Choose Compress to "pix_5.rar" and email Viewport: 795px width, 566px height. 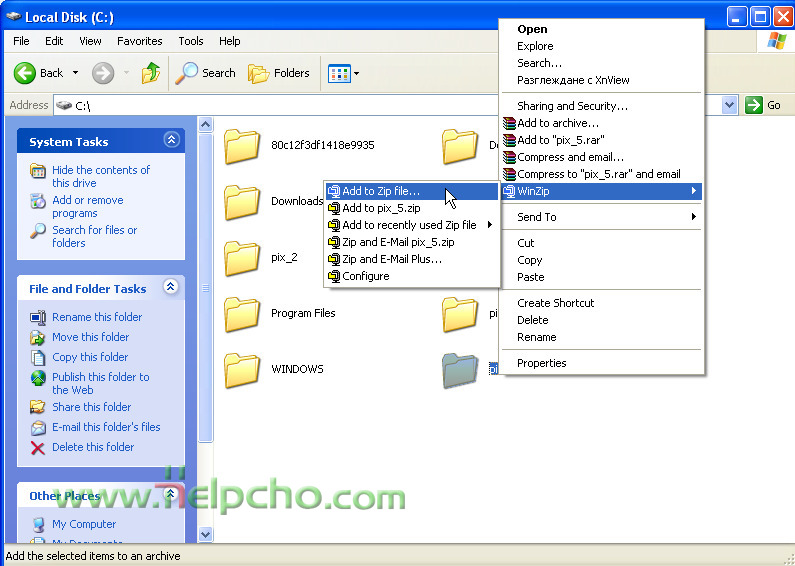point(601,174)
